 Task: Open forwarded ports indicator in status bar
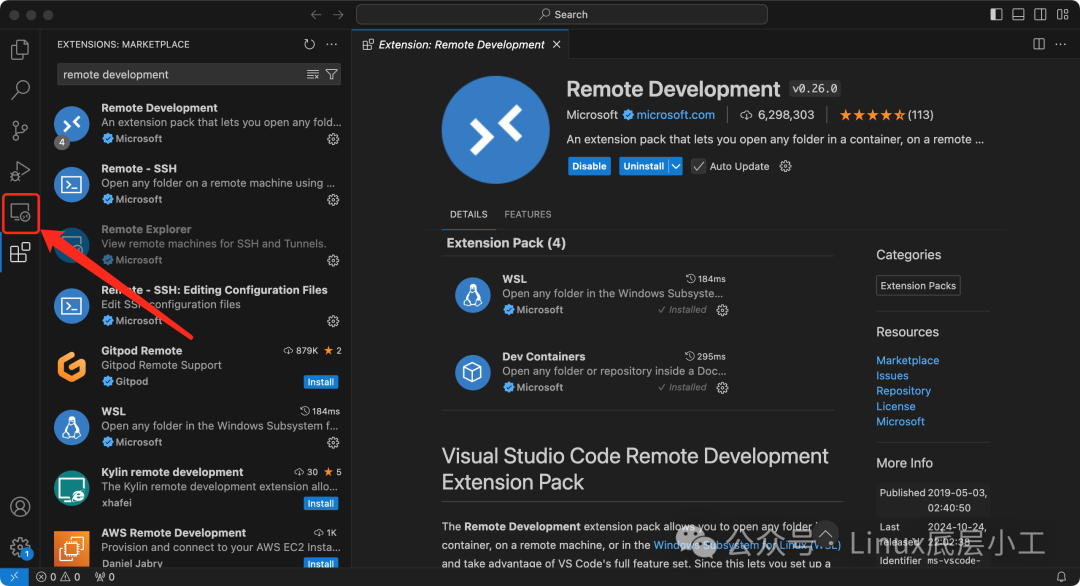point(105,577)
